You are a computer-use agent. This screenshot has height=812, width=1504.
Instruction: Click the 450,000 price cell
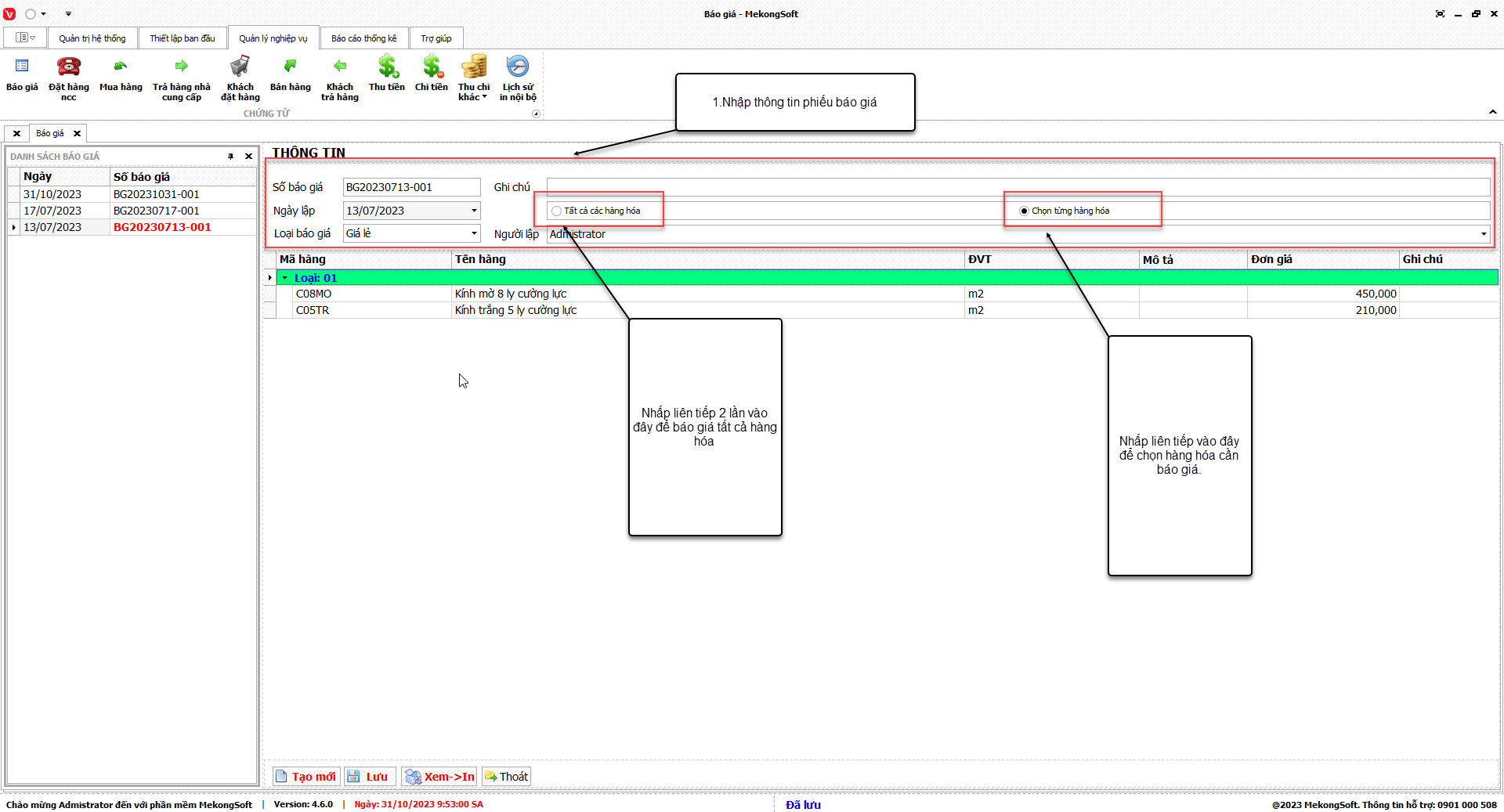point(1323,294)
